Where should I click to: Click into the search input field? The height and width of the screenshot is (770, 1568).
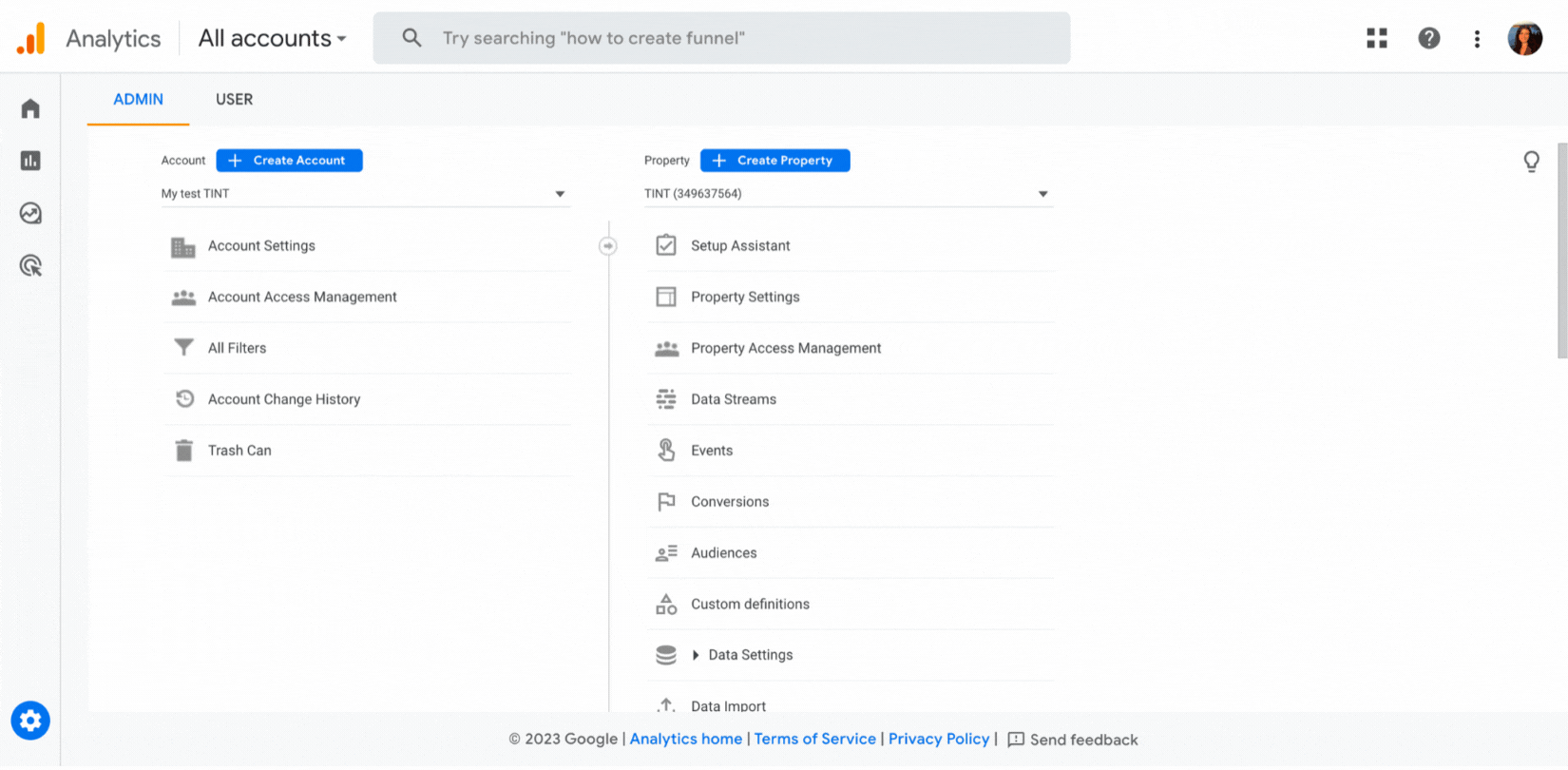721,38
